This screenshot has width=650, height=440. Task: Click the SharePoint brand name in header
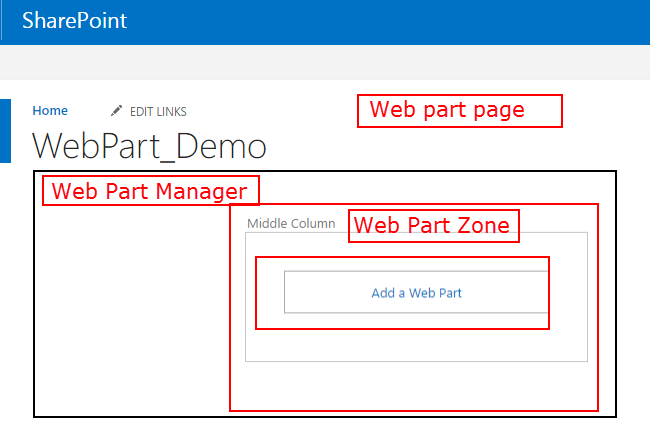click(x=75, y=20)
